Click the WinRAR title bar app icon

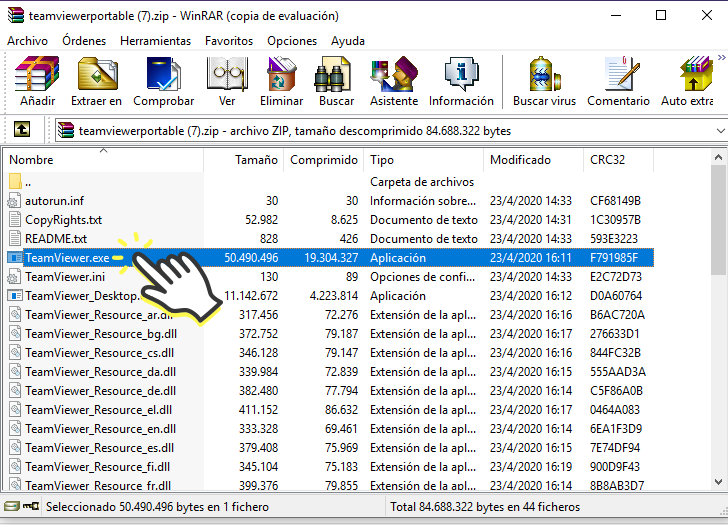tap(16, 15)
